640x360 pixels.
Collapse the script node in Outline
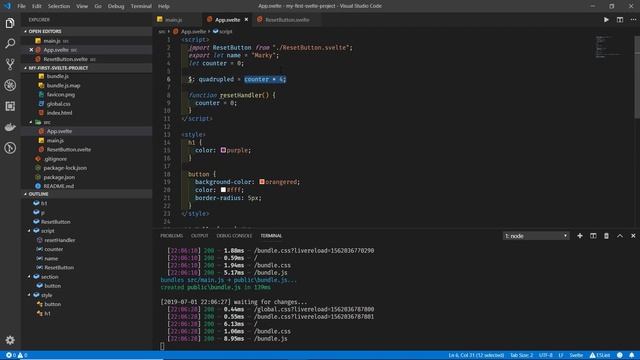point(29,231)
